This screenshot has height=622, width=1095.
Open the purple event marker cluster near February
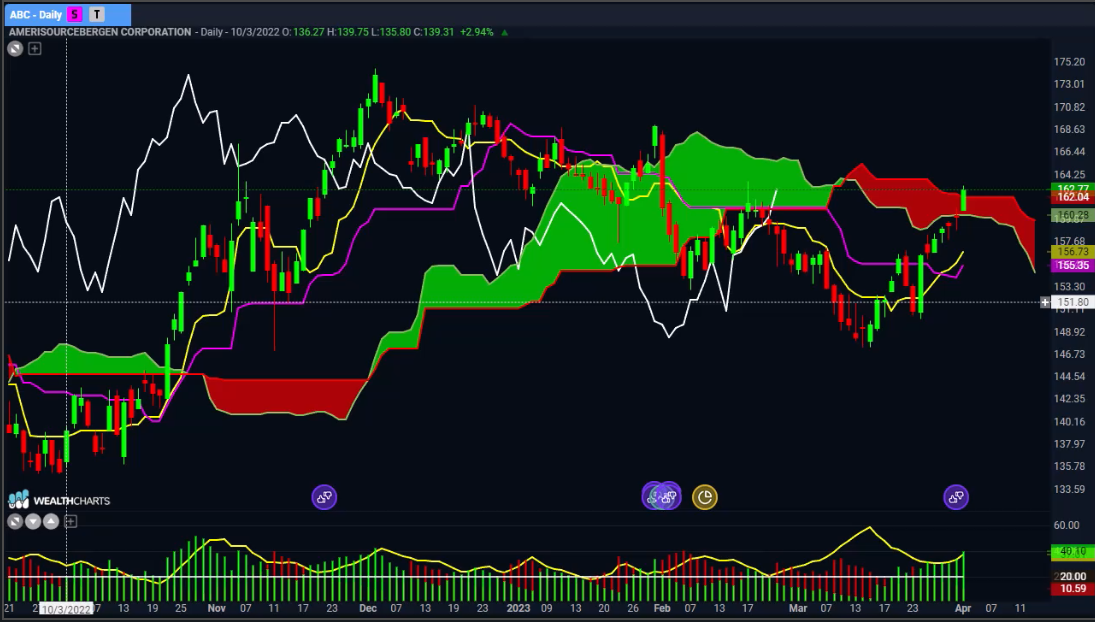(661, 496)
